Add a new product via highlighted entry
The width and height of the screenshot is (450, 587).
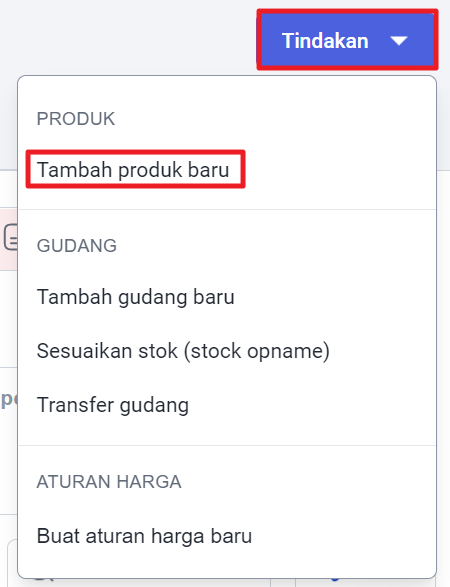click(135, 169)
